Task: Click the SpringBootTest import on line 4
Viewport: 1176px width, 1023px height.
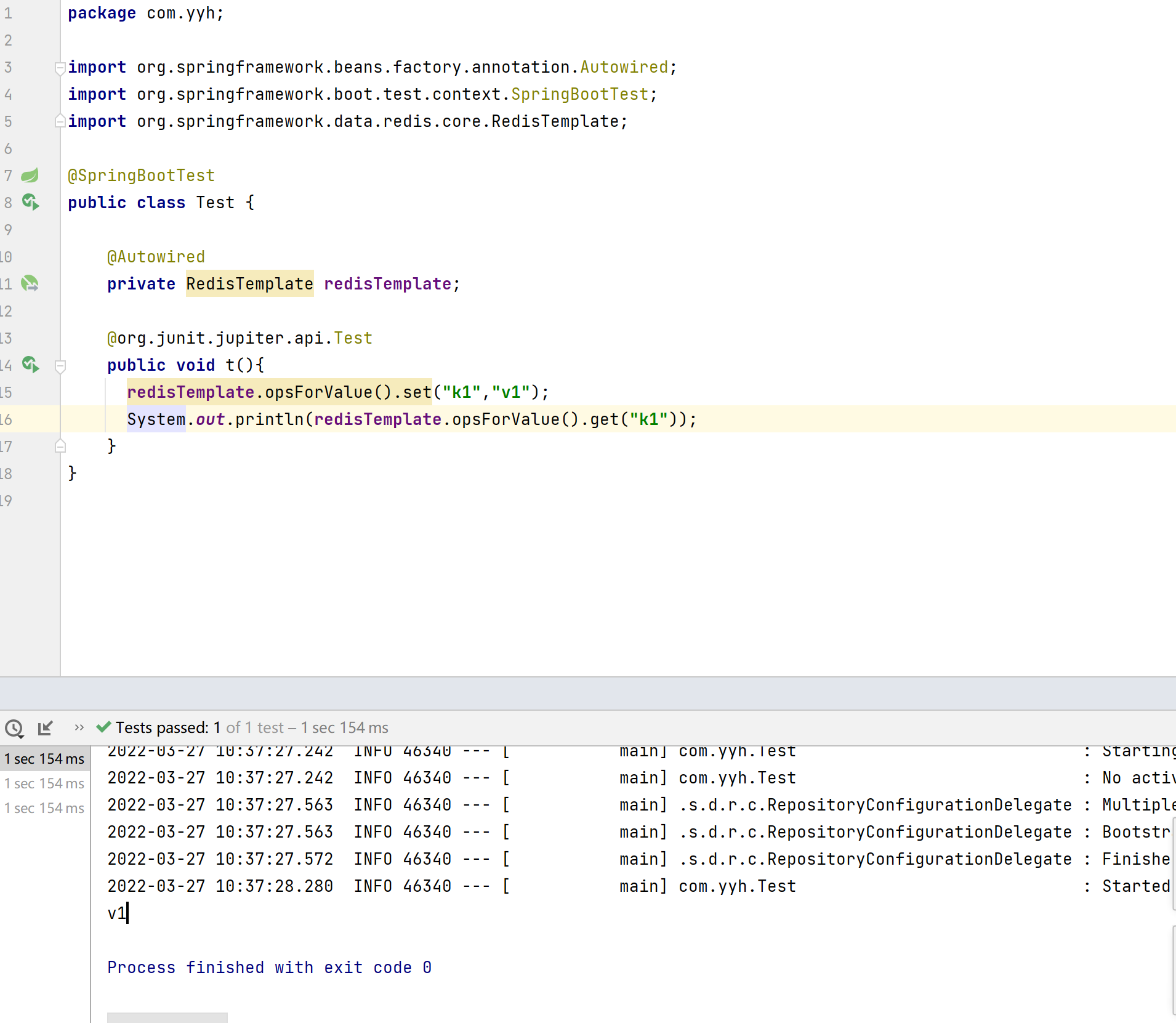Action: coord(363,94)
